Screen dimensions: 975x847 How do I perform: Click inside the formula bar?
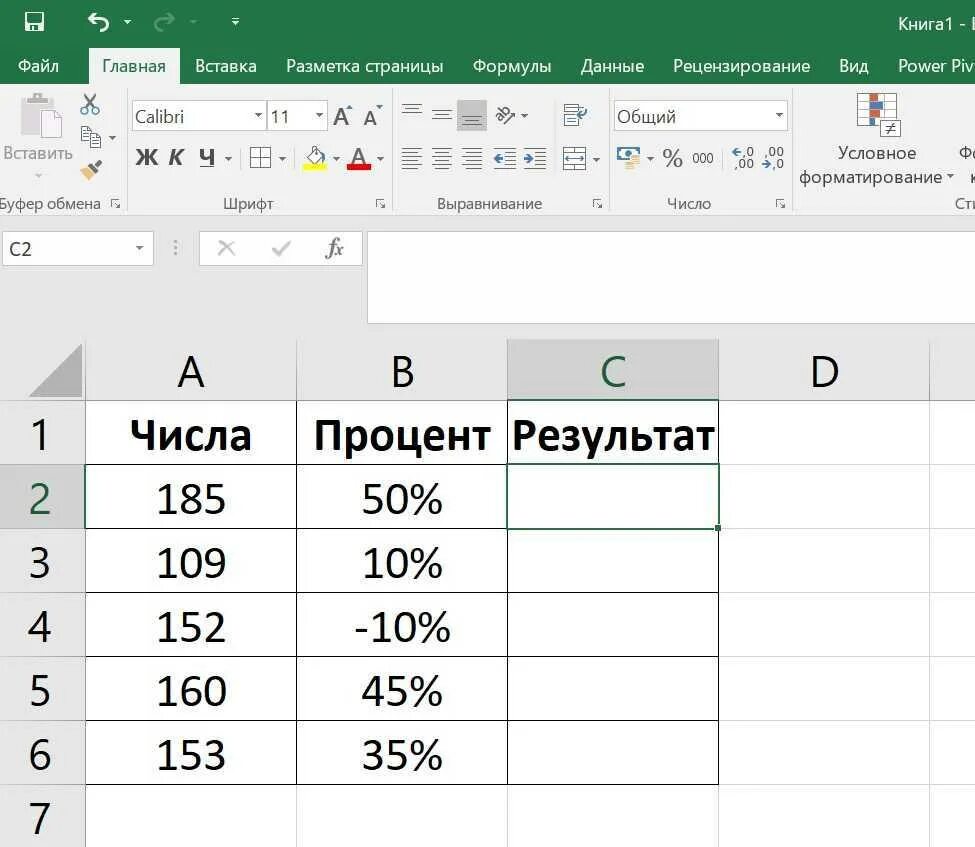(x=671, y=277)
